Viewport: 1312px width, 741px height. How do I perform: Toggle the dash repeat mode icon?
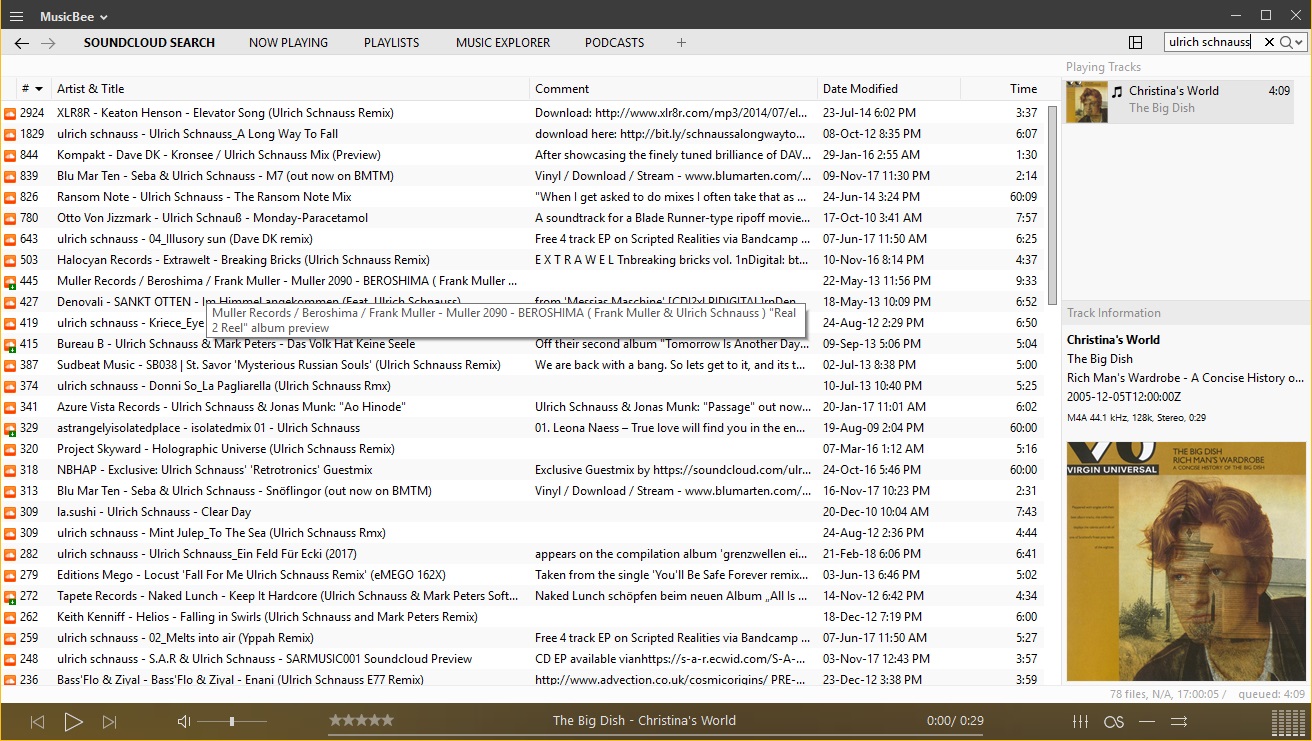pos(1147,721)
